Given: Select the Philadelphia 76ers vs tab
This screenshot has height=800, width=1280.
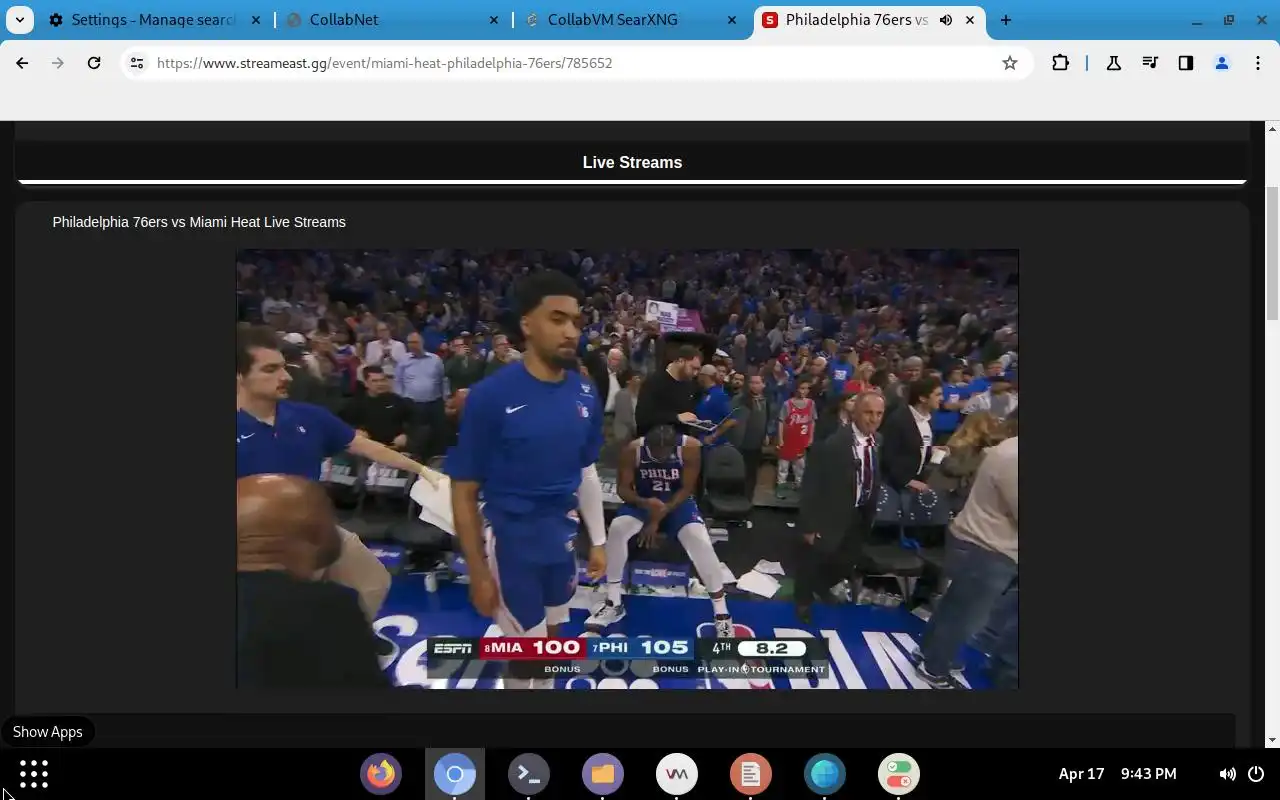Looking at the screenshot, I should pos(869,20).
